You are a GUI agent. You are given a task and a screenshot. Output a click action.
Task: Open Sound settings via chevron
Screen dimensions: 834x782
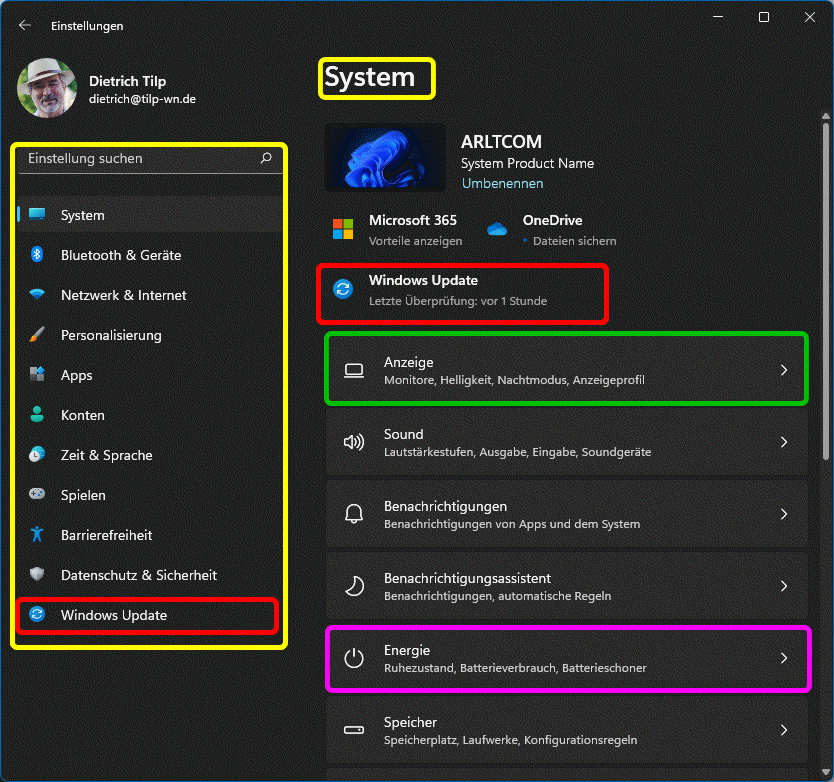point(783,442)
